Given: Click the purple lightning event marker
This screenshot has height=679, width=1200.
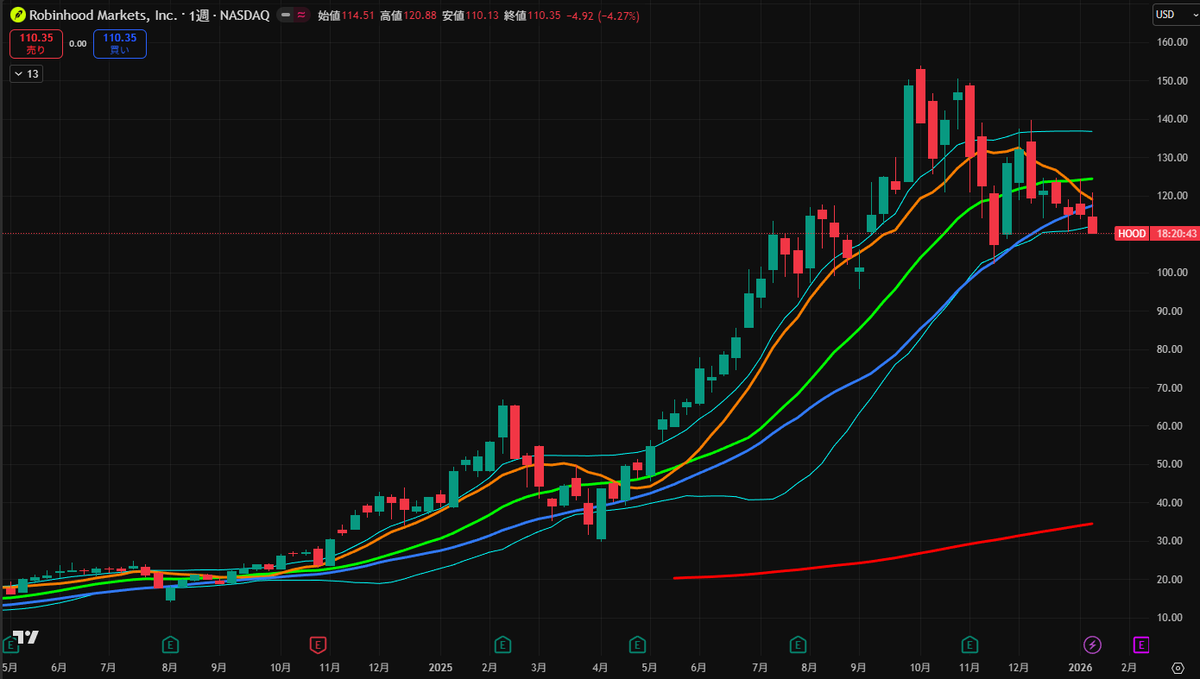Looking at the screenshot, I should [1093, 644].
